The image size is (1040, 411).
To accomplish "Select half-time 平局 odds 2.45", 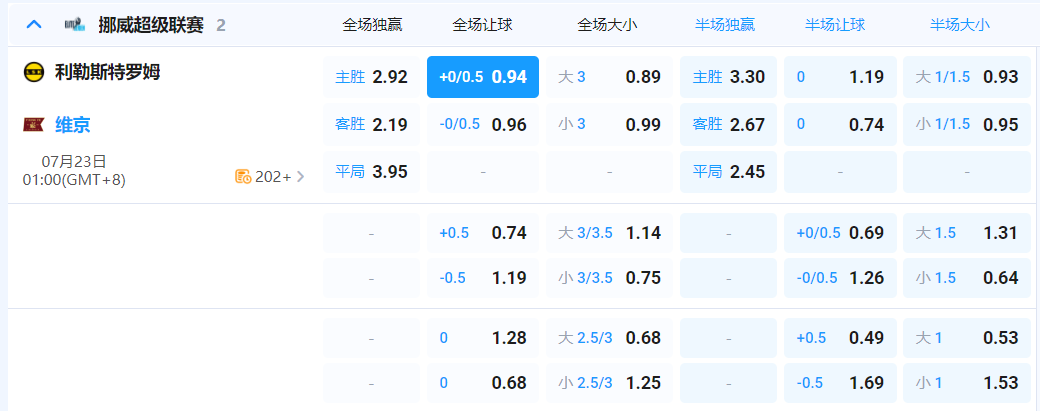I will [728, 172].
